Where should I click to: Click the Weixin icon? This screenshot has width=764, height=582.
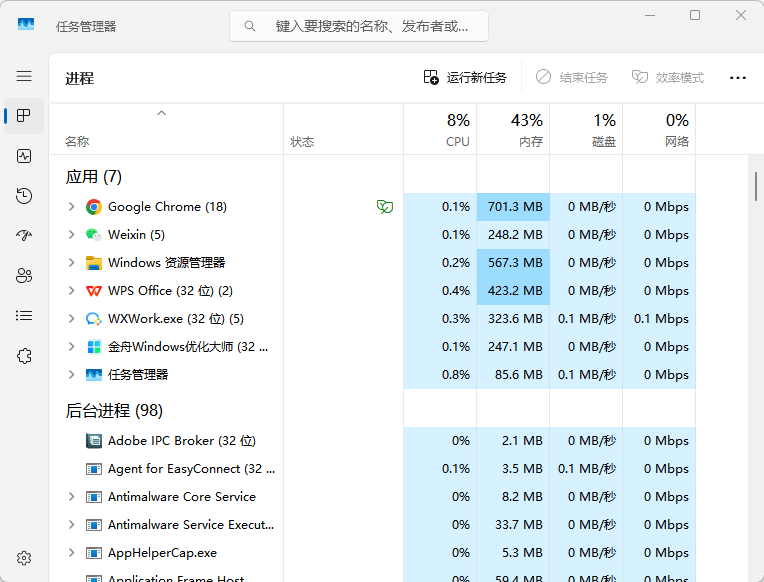point(94,235)
